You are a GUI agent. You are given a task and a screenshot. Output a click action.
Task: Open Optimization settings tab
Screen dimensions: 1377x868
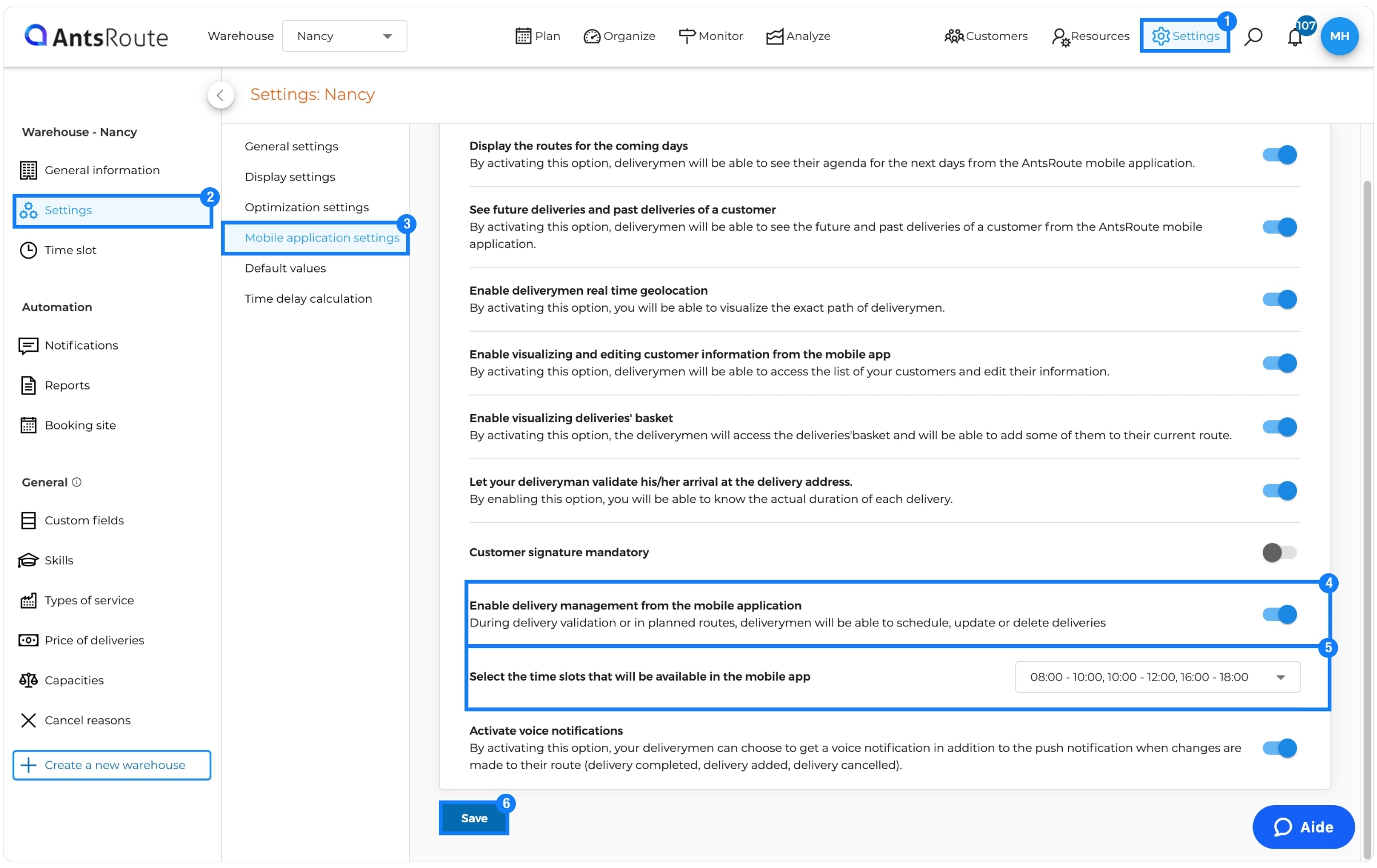tap(306, 207)
